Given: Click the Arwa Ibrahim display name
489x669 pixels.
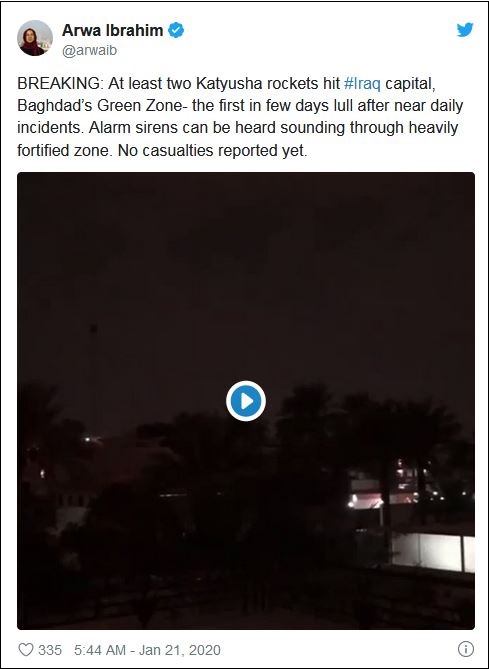Looking at the screenshot, I should [x=113, y=30].
